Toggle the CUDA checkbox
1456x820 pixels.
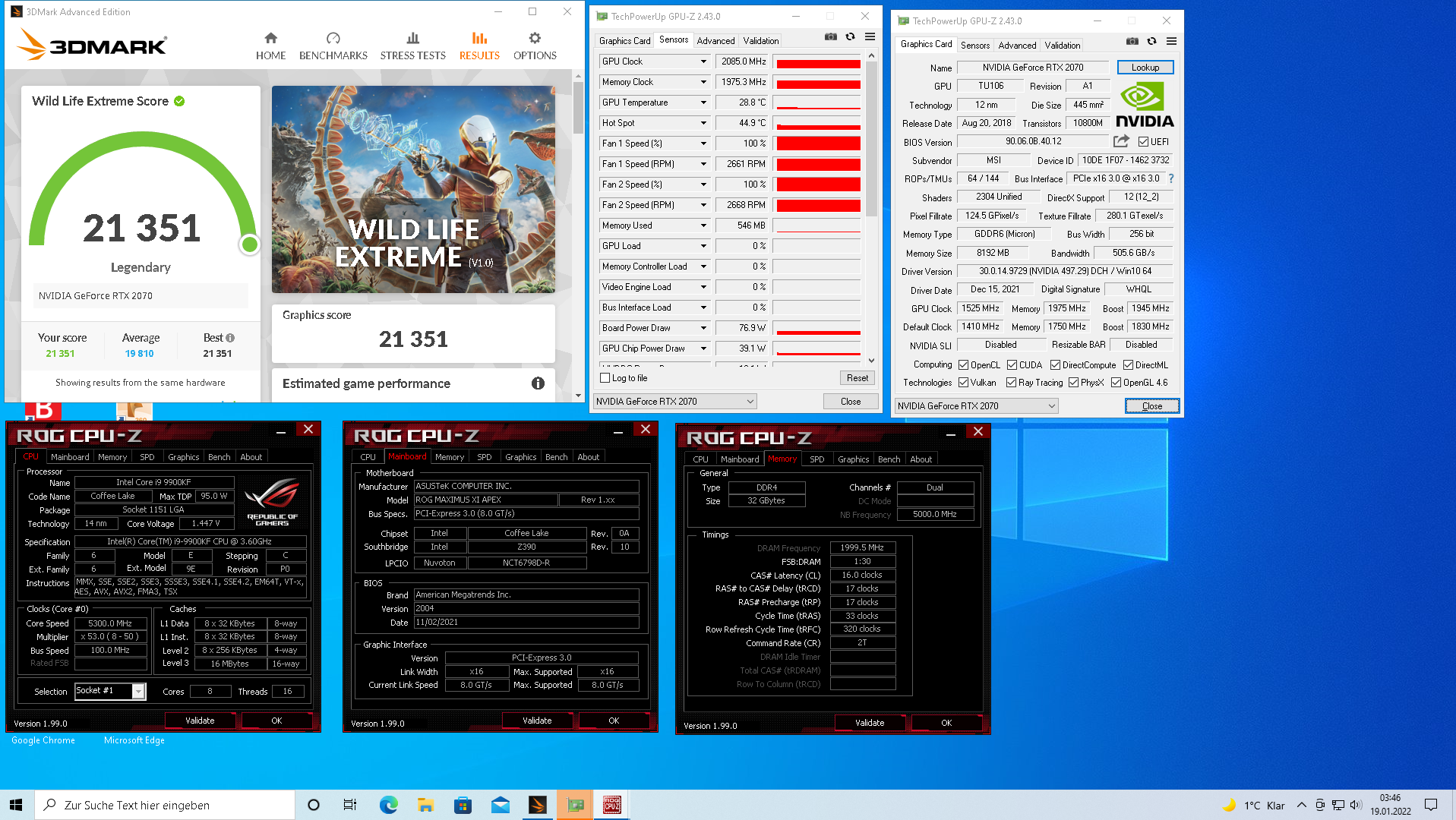point(1012,365)
